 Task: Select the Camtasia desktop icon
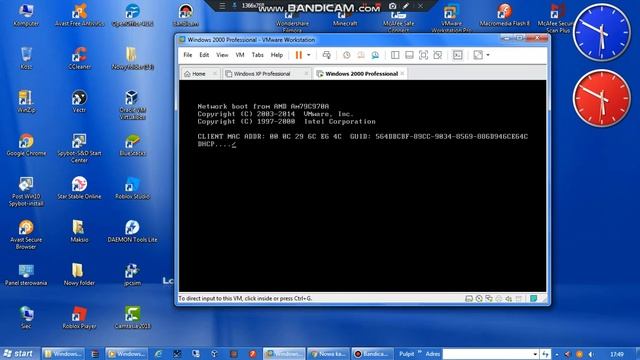coord(132,318)
